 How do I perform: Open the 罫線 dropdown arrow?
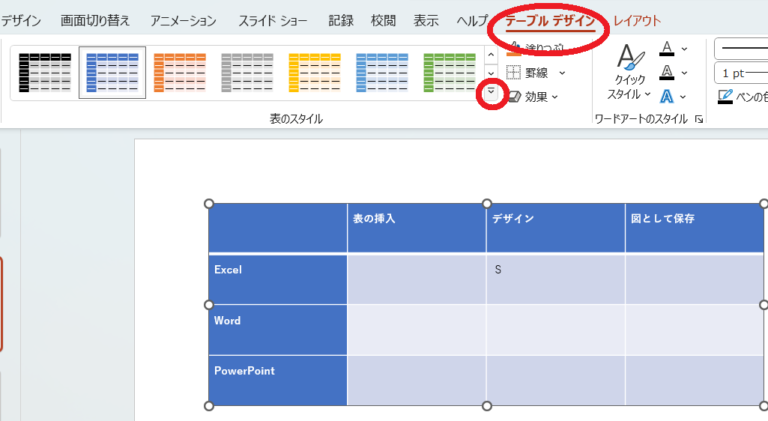click(562, 73)
